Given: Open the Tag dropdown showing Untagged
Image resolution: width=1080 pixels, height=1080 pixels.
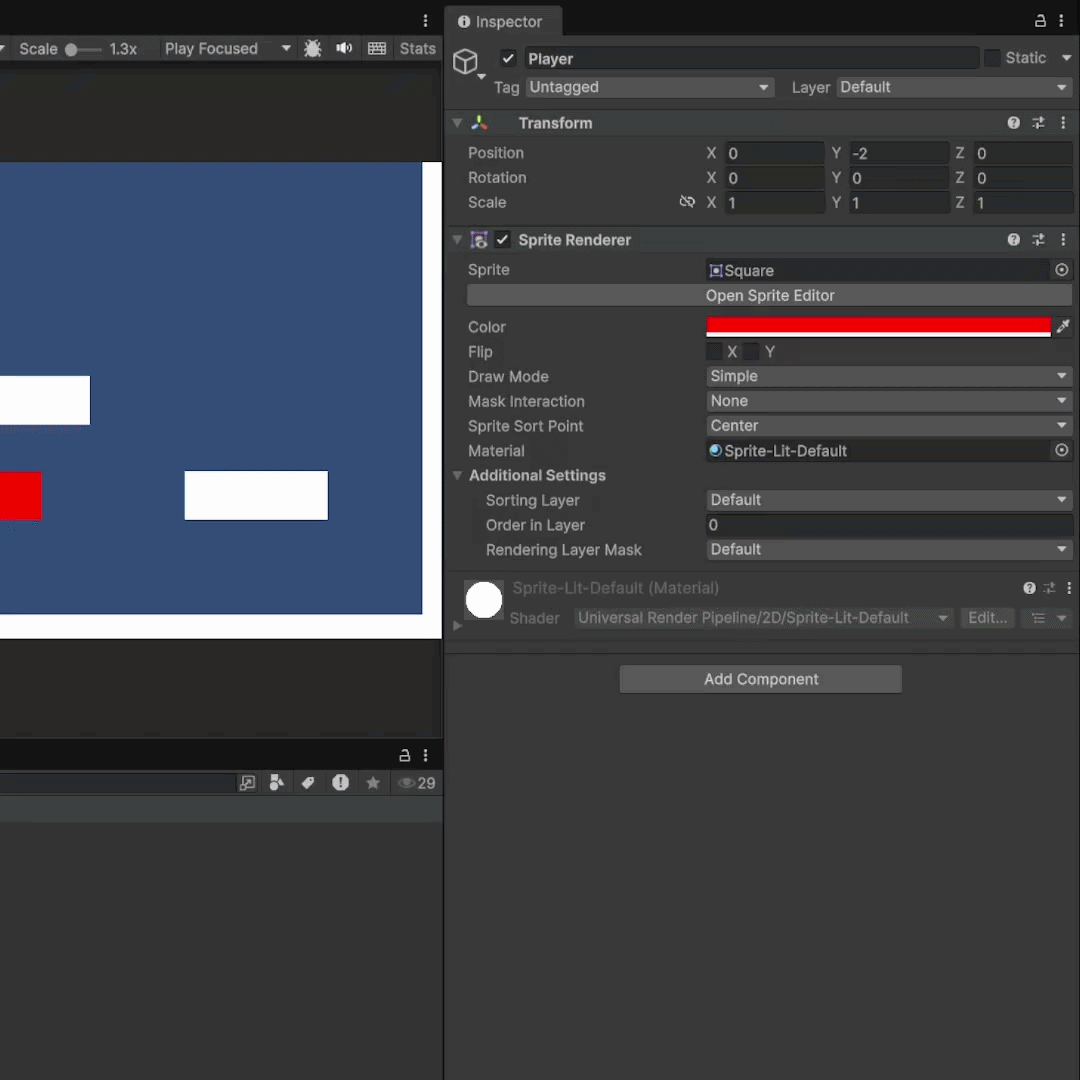Looking at the screenshot, I should (x=649, y=87).
